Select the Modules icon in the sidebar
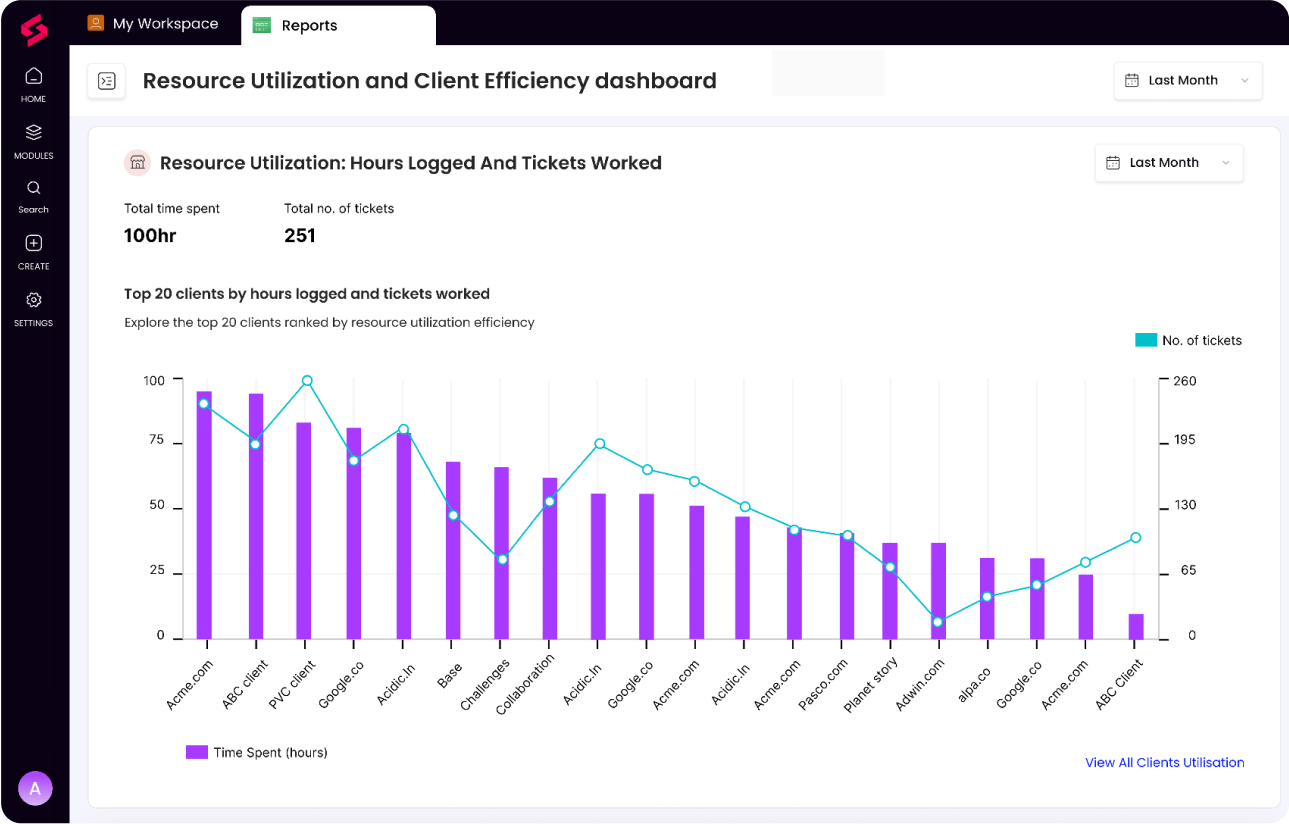The image size is (1289, 824). coord(33,138)
